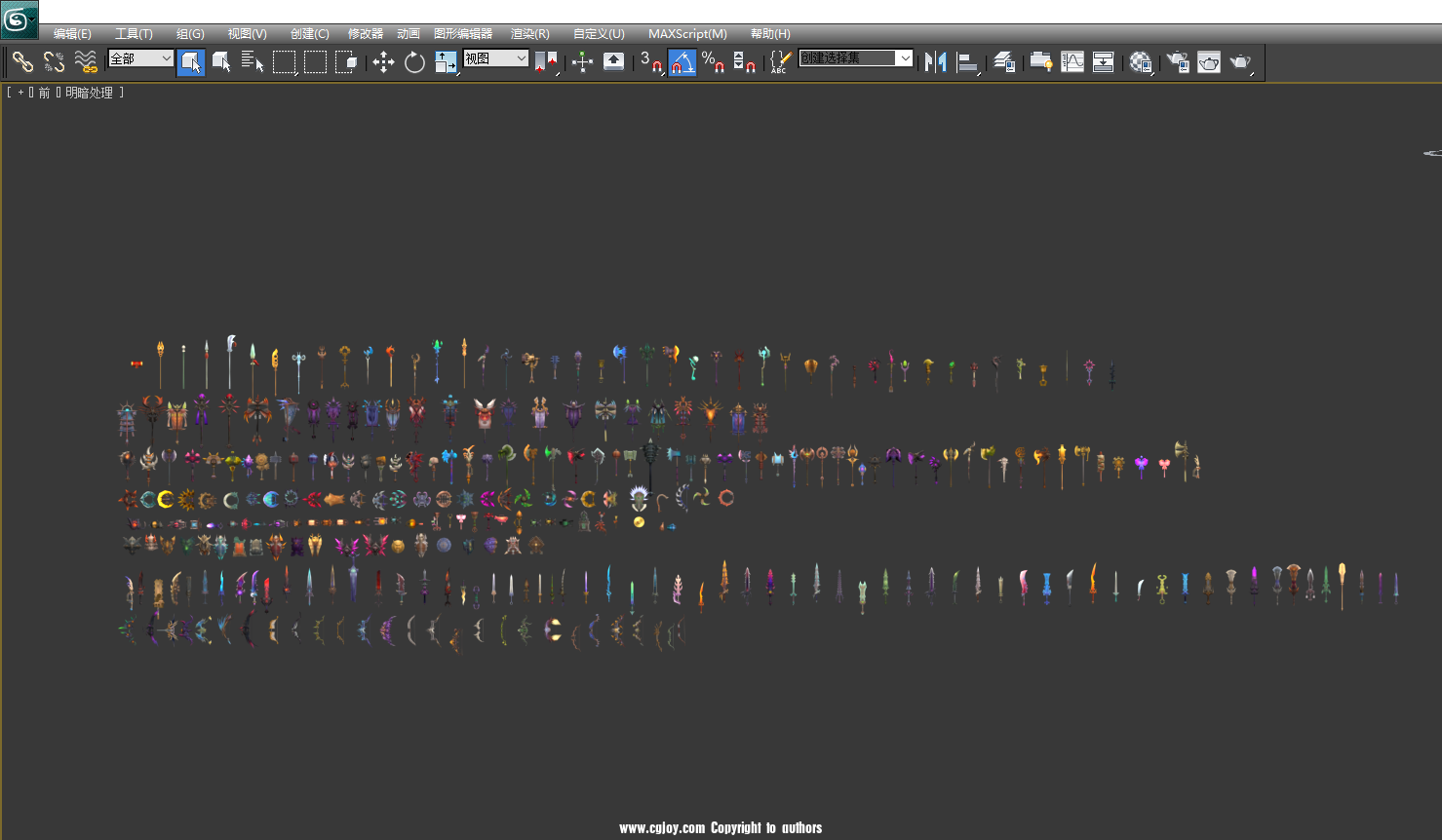Open the 创建选择集 named selection dropdown

[x=855, y=58]
